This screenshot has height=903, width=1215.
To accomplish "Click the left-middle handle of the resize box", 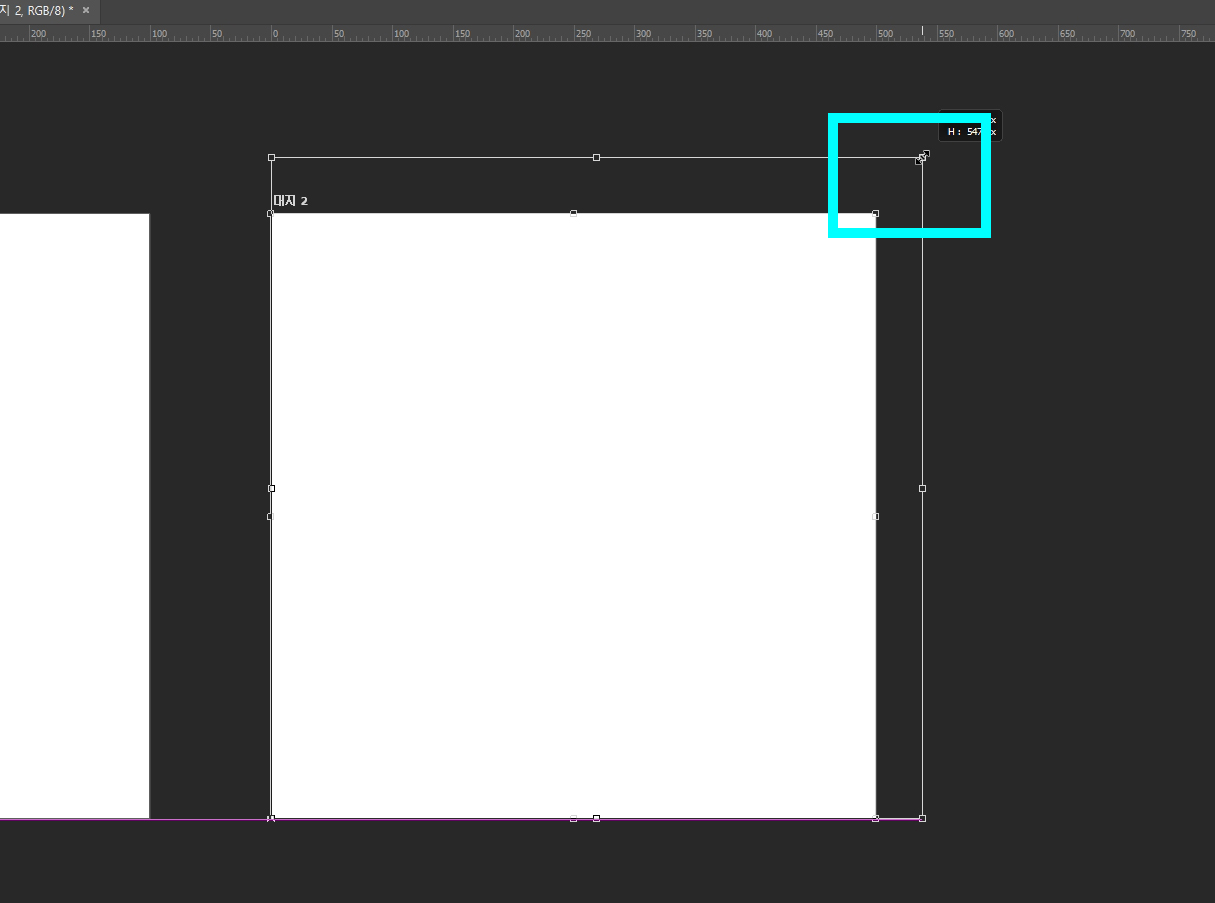I will click(x=272, y=488).
